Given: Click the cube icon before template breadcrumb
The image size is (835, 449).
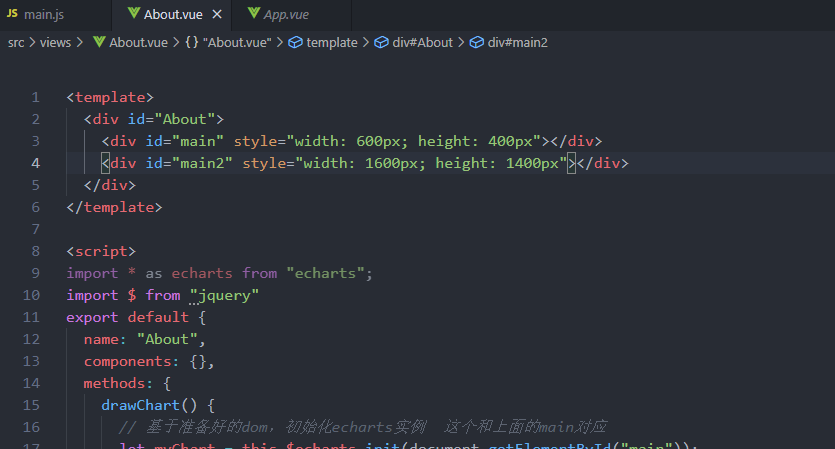Looking at the screenshot, I should 296,42.
